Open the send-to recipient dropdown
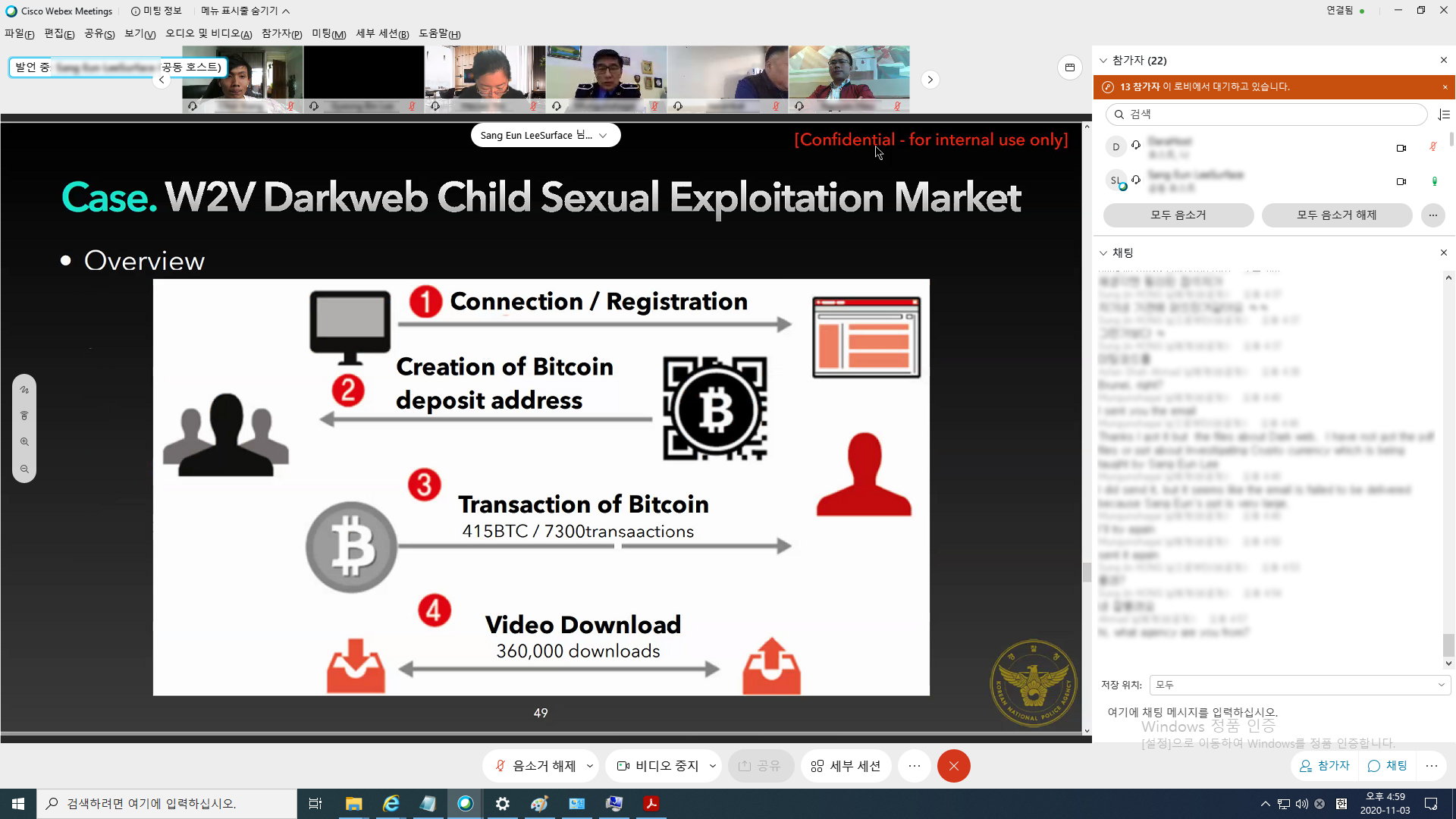1456x819 pixels. tap(1300, 685)
